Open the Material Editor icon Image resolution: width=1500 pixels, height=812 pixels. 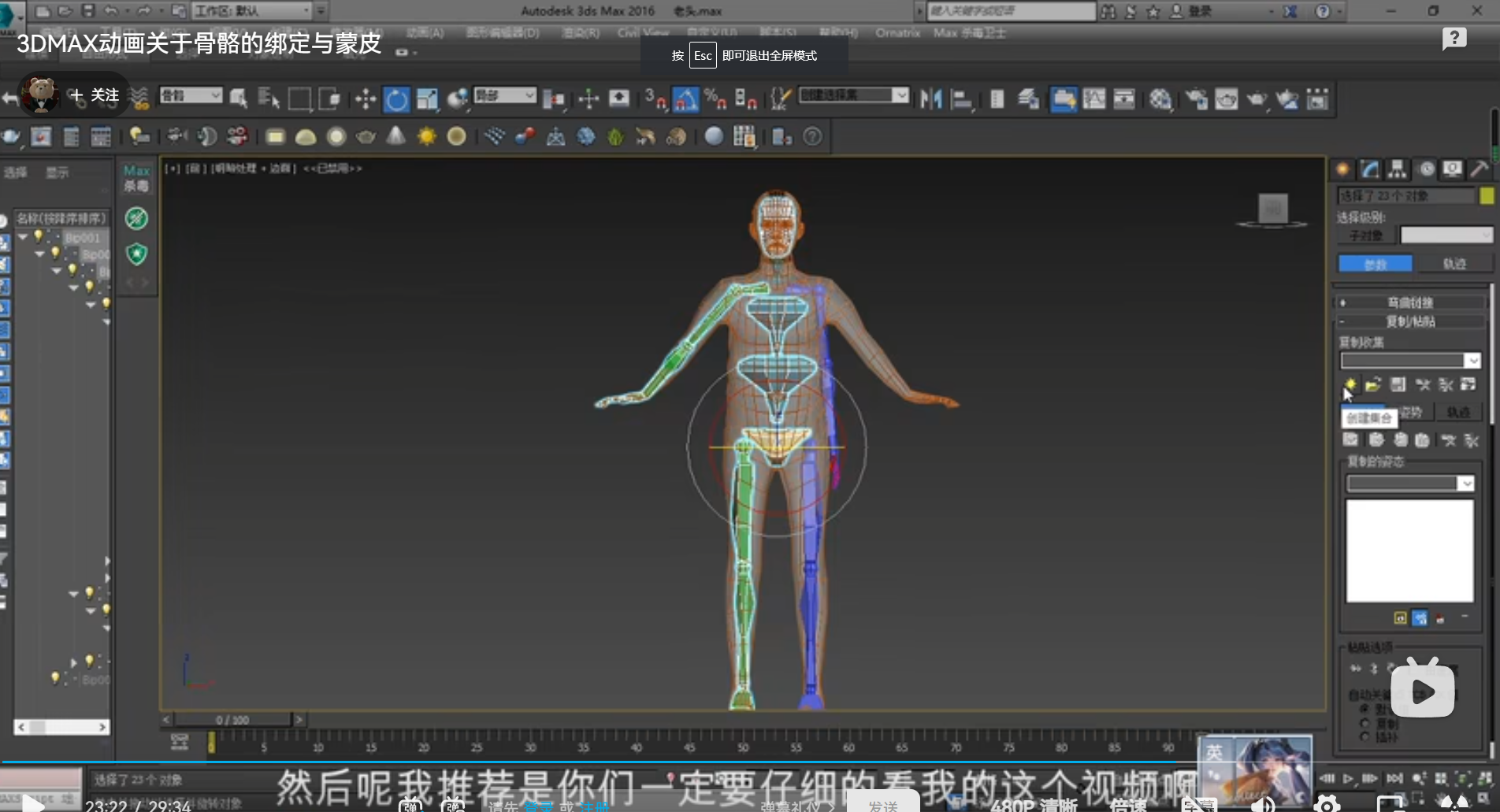click(1160, 98)
